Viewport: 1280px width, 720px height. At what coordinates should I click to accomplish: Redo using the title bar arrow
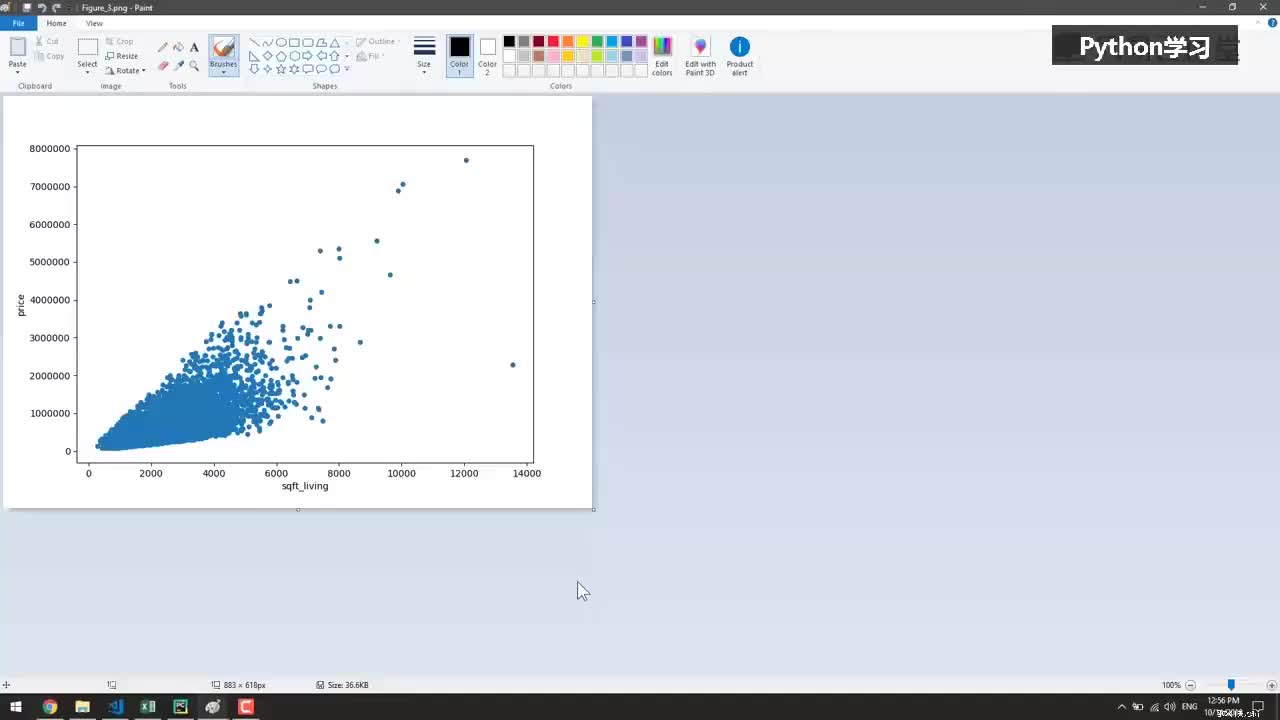click(x=57, y=7)
